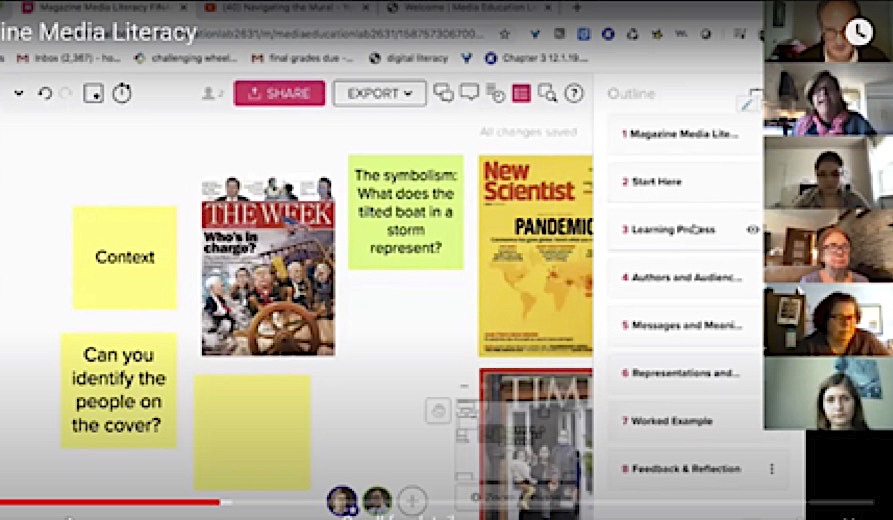Viewport: 893px width, 520px height.
Task: Undo the last mural action
Action: click(45, 93)
